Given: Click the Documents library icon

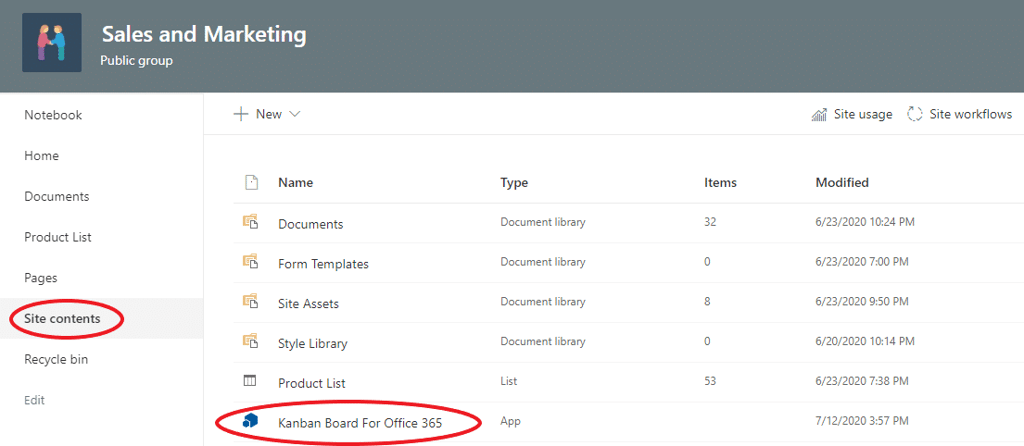Looking at the screenshot, I should 251,222.
